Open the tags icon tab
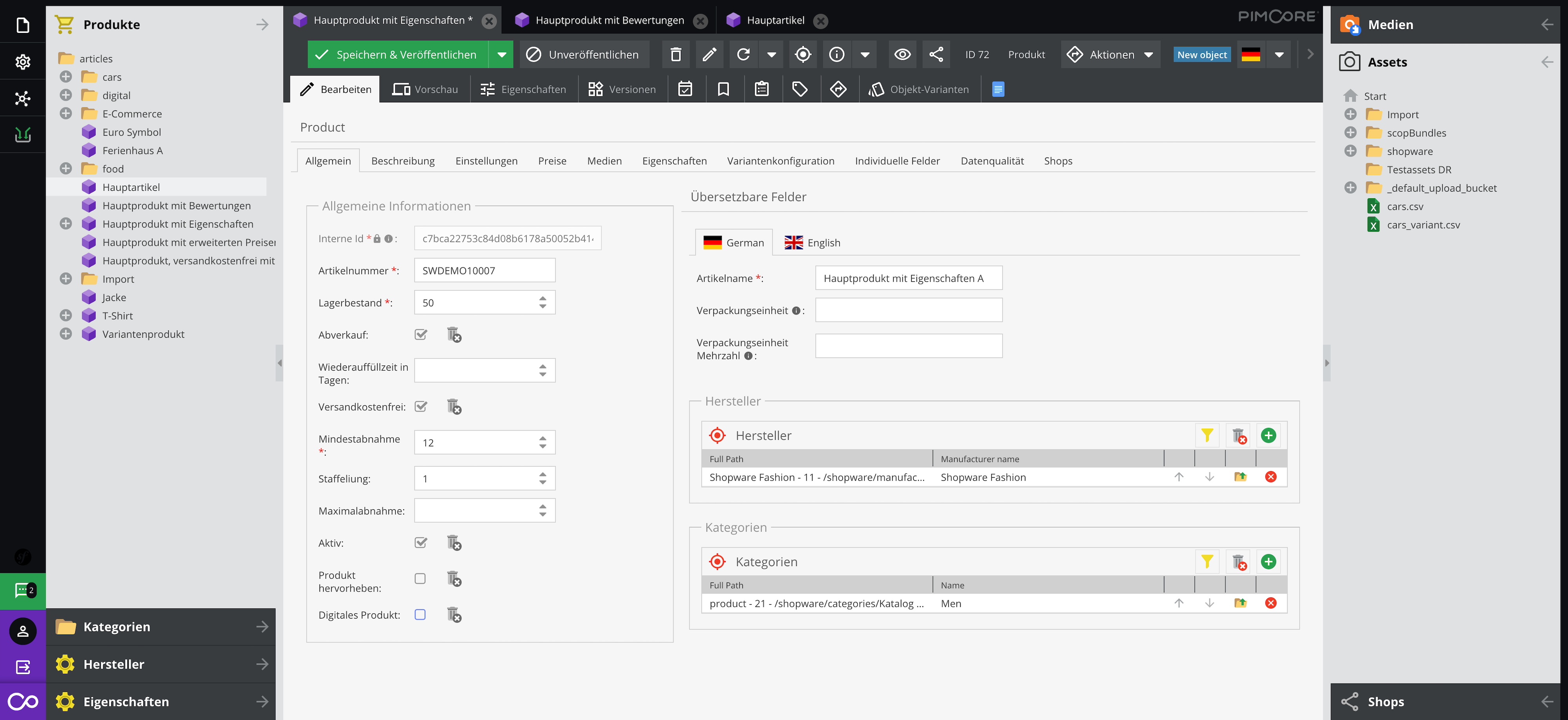 (800, 89)
